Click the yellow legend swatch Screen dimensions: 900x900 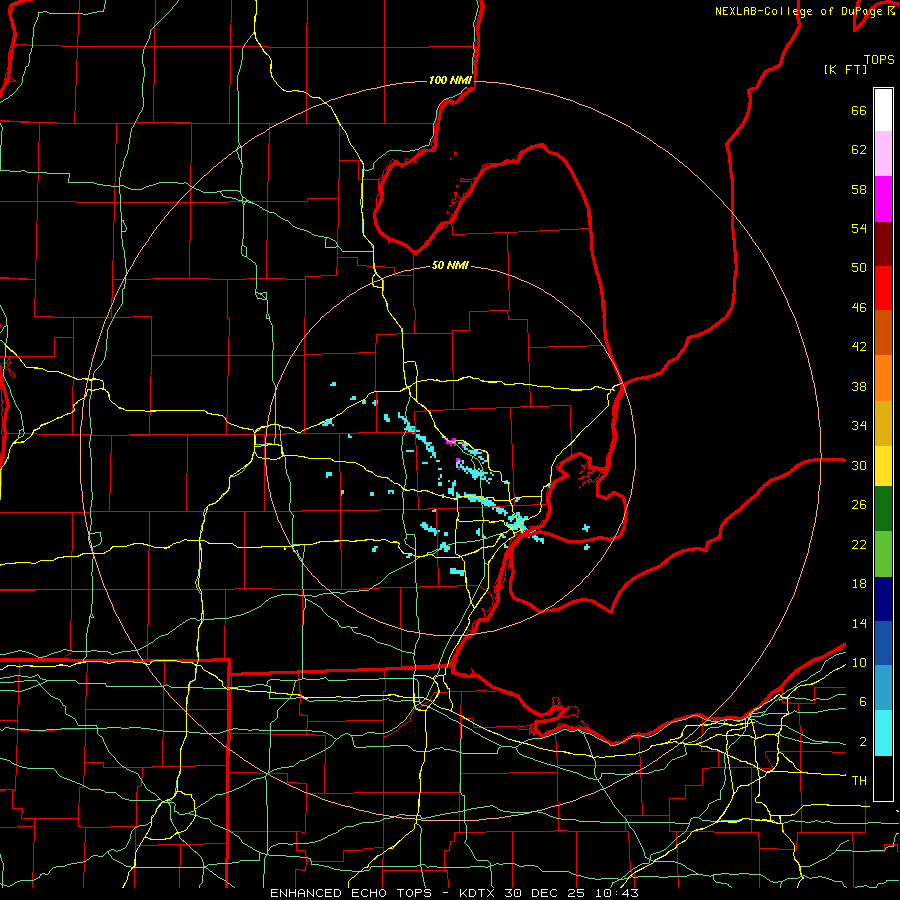(x=883, y=466)
